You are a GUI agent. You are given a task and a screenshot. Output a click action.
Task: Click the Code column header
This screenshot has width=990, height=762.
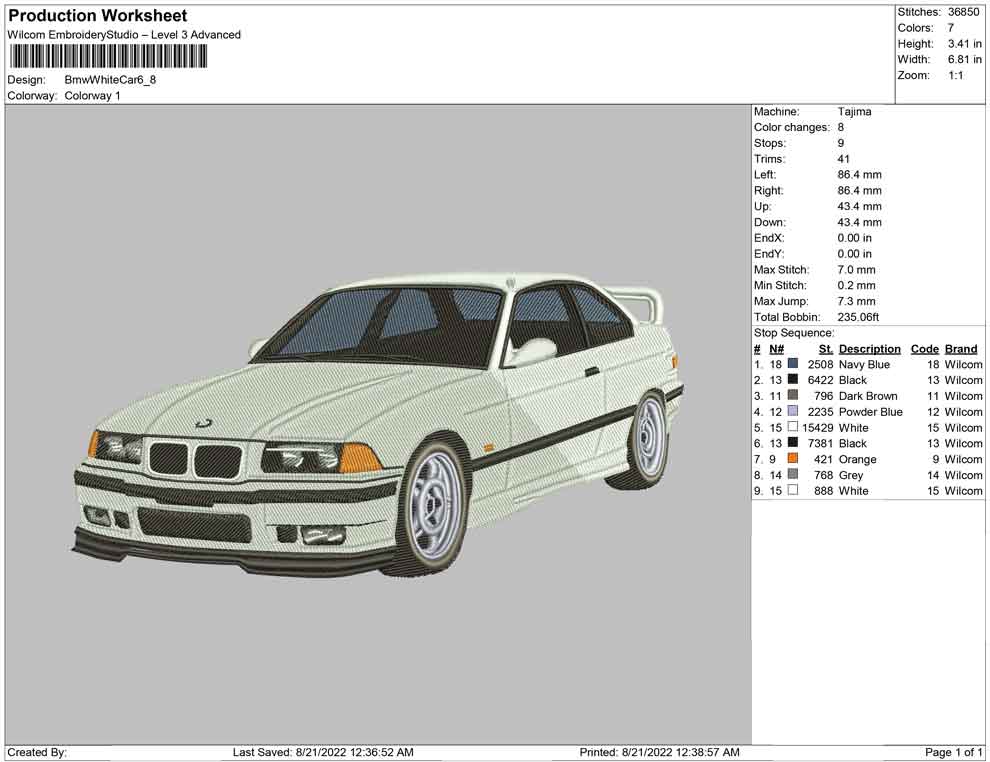[x=925, y=349]
